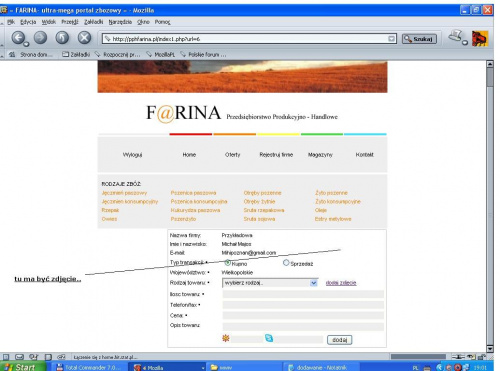Go back with the Back arrow icon

coord(18,37)
